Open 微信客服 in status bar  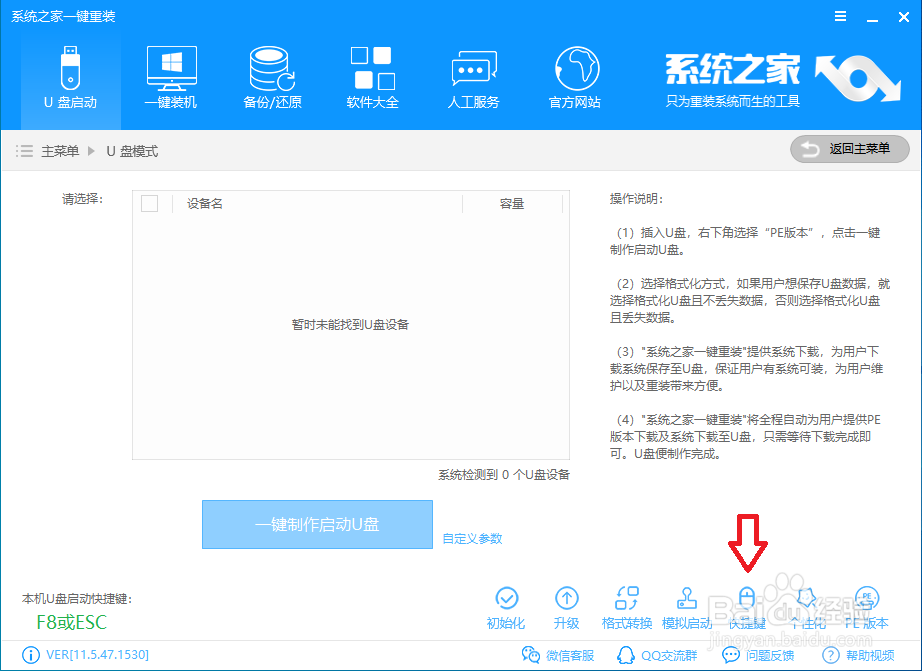[557, 655]
